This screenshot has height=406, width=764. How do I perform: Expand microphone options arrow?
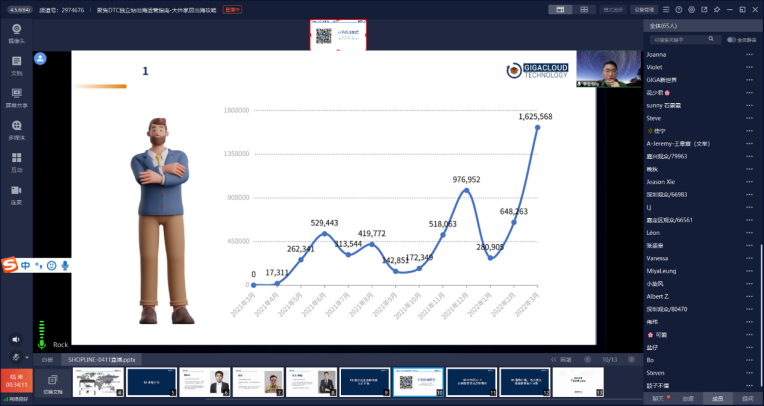(27, 357)
